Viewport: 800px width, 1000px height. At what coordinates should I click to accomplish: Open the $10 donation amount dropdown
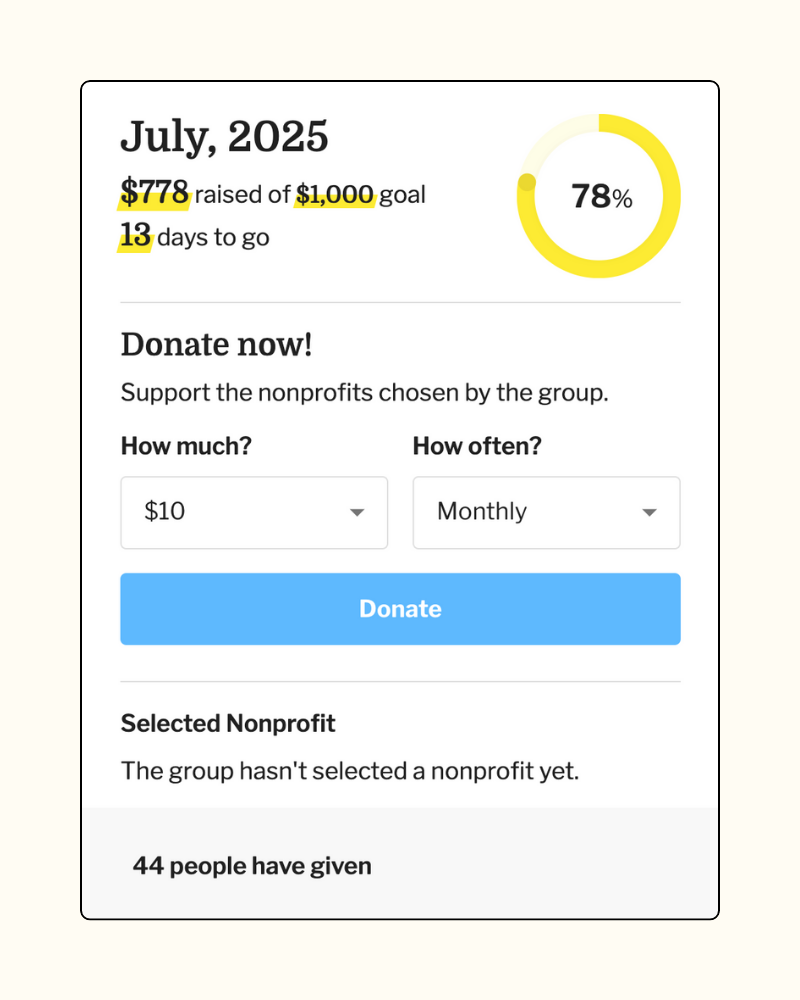pos(253,512)
